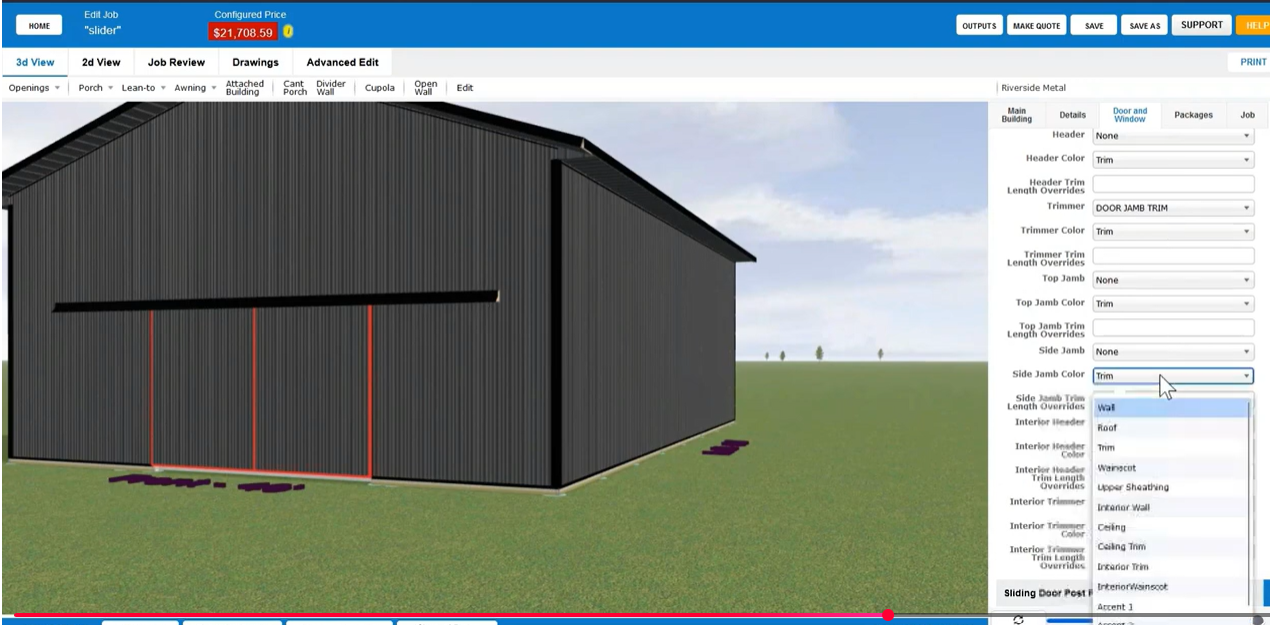The image size is (1270, 625).
Task: Click the Header Trim Length Overrides field
Action: click(1172, 184)
